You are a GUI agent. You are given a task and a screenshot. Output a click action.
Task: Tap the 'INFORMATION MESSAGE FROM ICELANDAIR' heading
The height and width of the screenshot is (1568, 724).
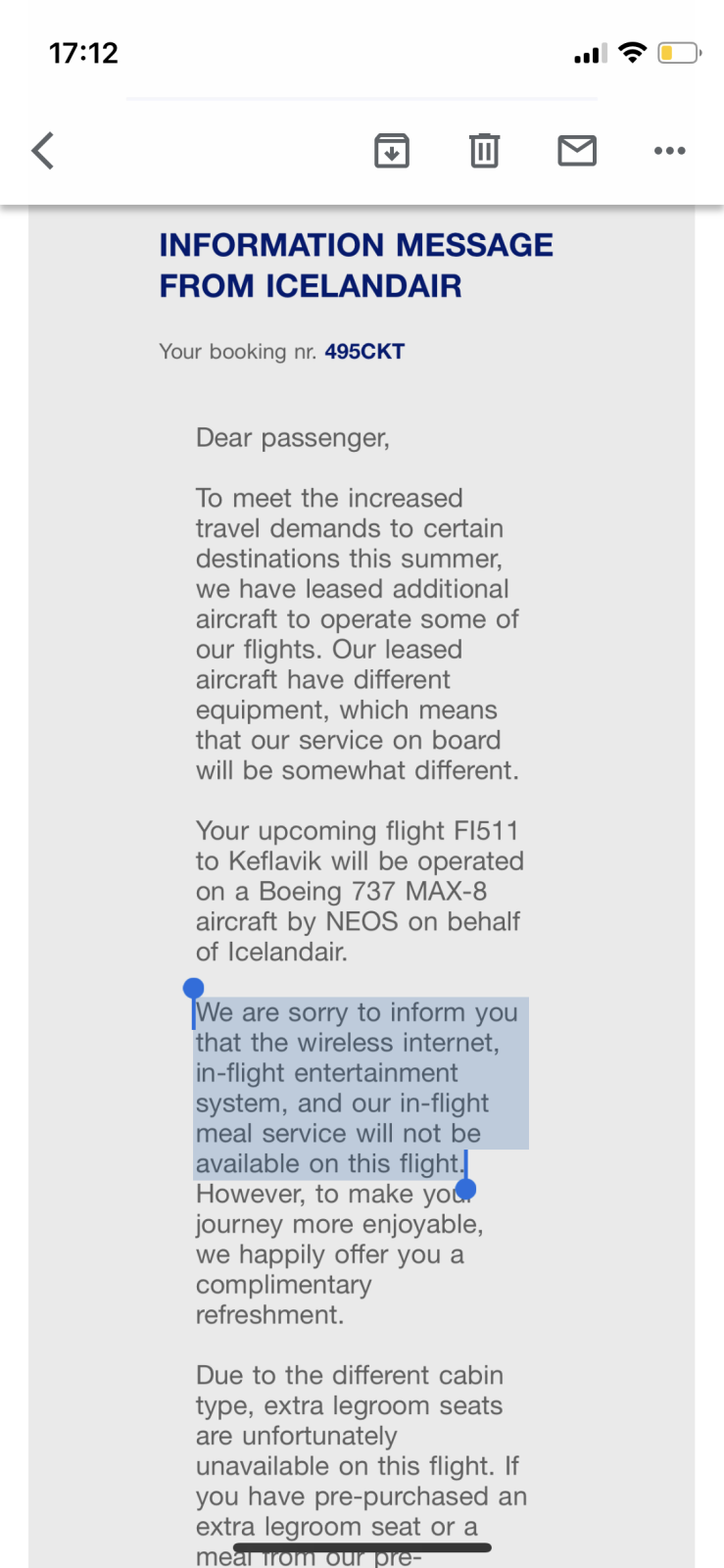pyautogui.click(x=356, y=265)
